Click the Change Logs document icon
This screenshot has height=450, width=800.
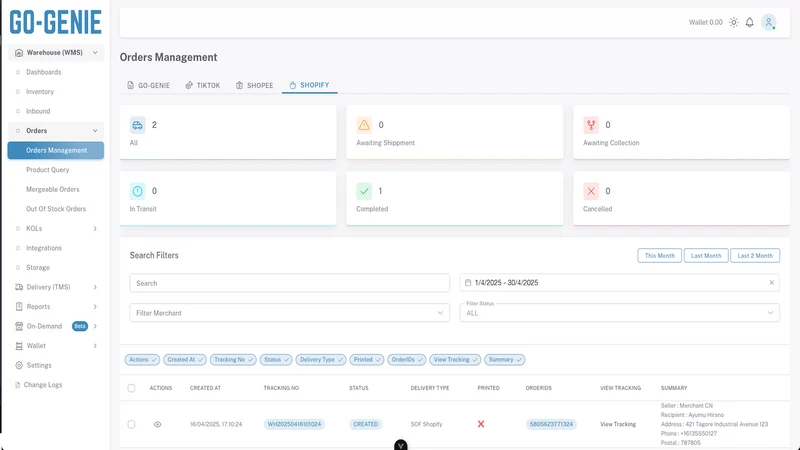18,385
